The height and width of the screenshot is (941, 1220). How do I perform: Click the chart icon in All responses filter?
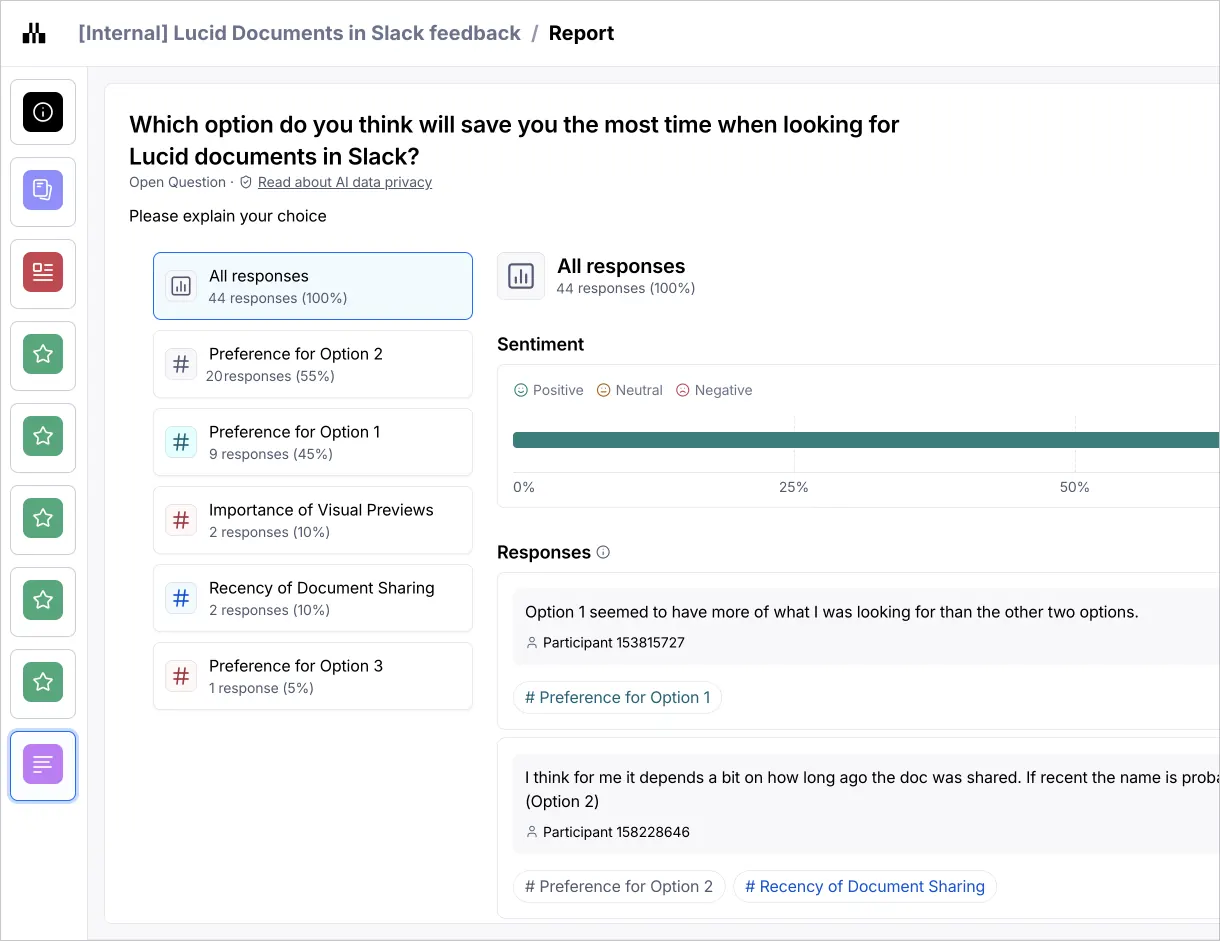pyautogui.click(x=181, y=286)
